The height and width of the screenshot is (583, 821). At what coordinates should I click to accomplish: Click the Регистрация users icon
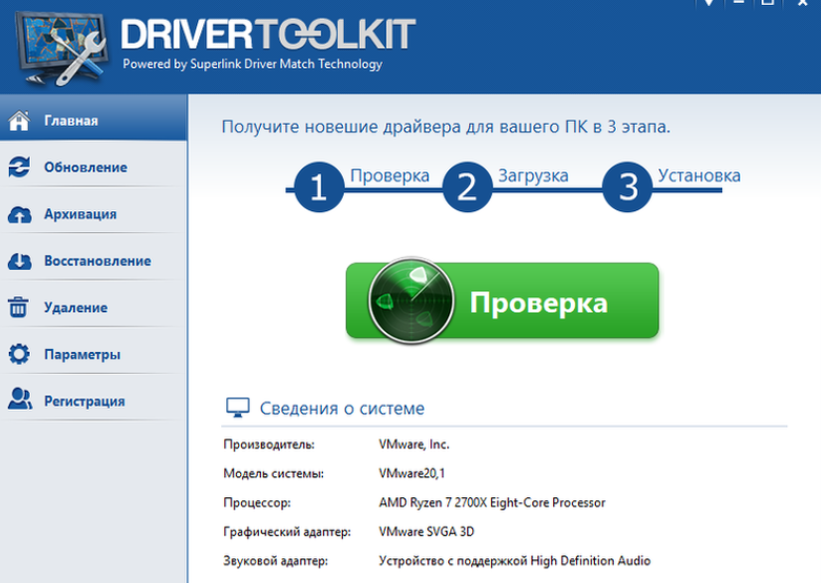click(18, 399)
